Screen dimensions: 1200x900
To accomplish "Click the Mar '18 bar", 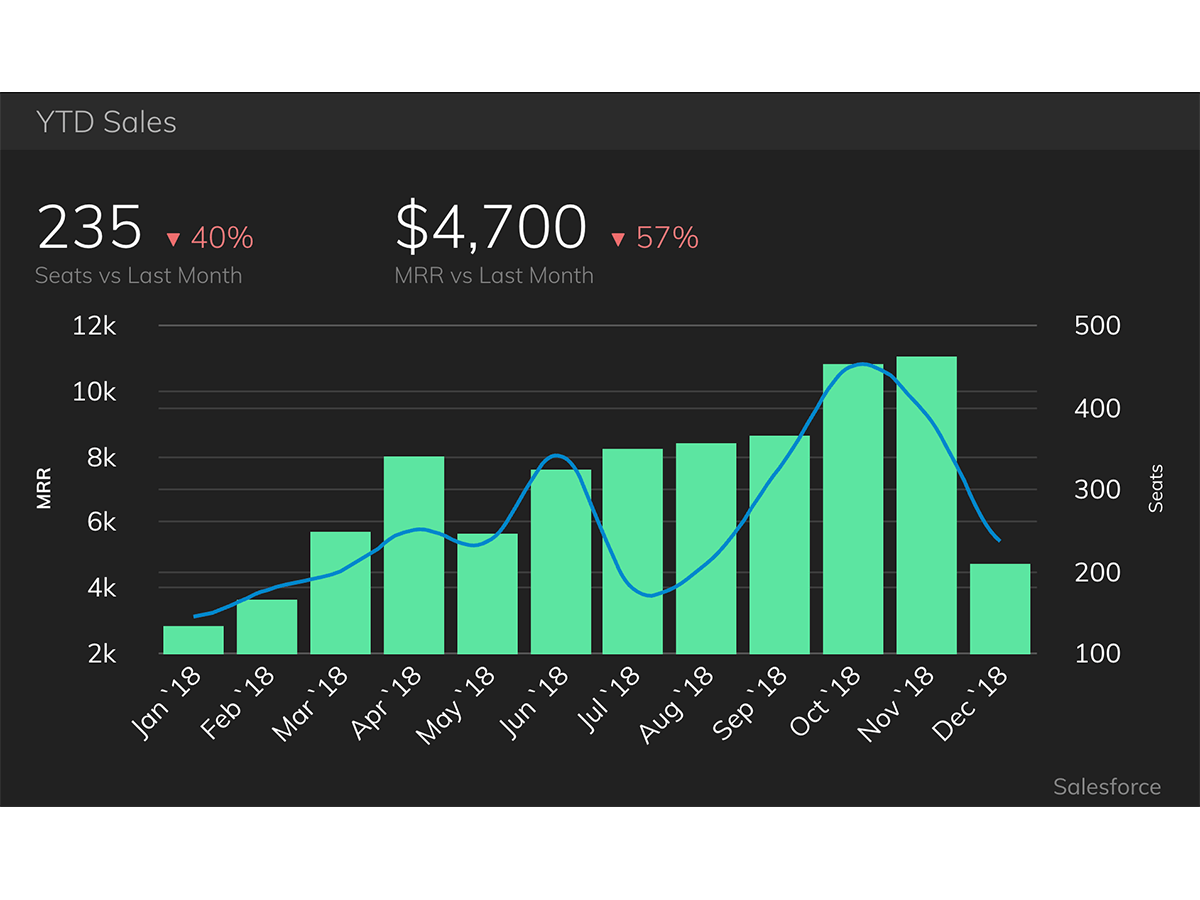I will point(340,592).
